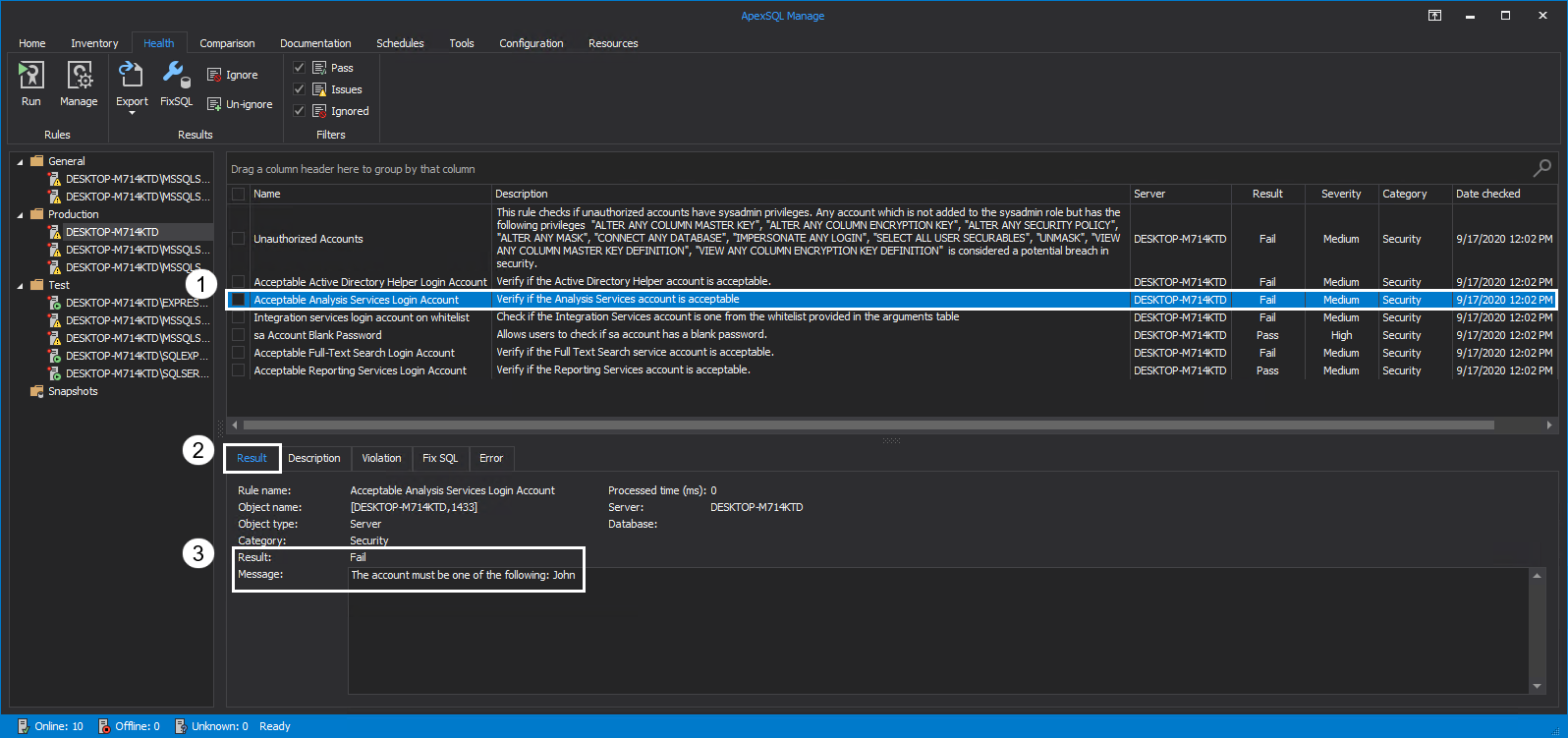
Task: Sort by the Category column header
Action: point(1415,195)
